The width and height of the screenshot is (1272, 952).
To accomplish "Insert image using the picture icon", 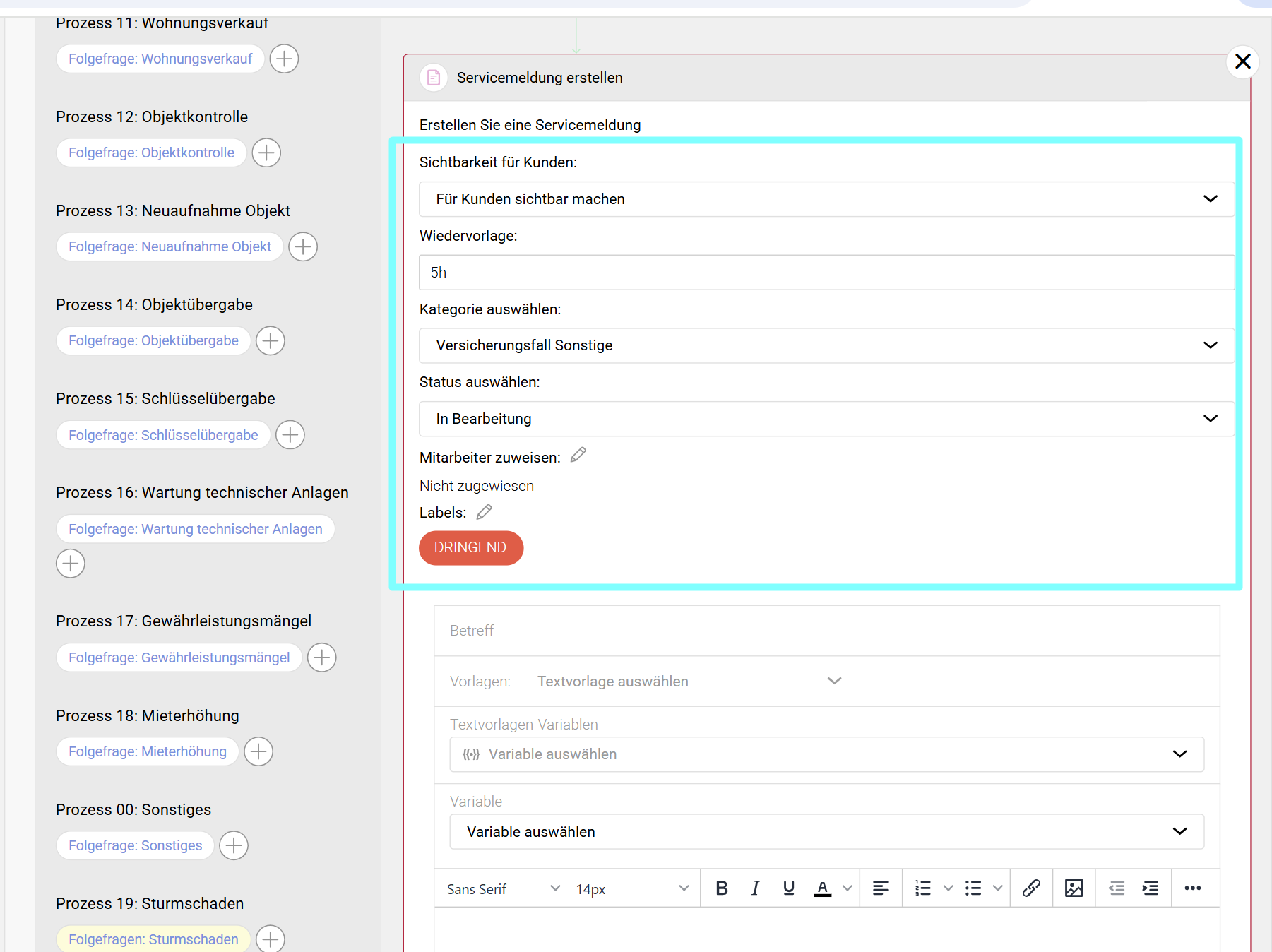I will click(1074, 888).
